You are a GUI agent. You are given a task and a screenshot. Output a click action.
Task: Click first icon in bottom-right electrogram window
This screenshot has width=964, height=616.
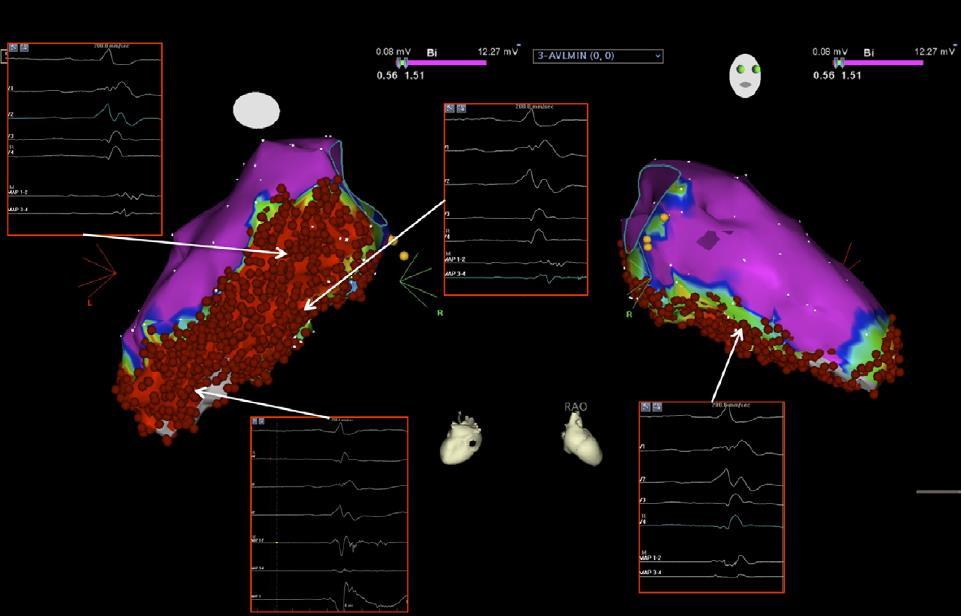[x=646, y=407]
